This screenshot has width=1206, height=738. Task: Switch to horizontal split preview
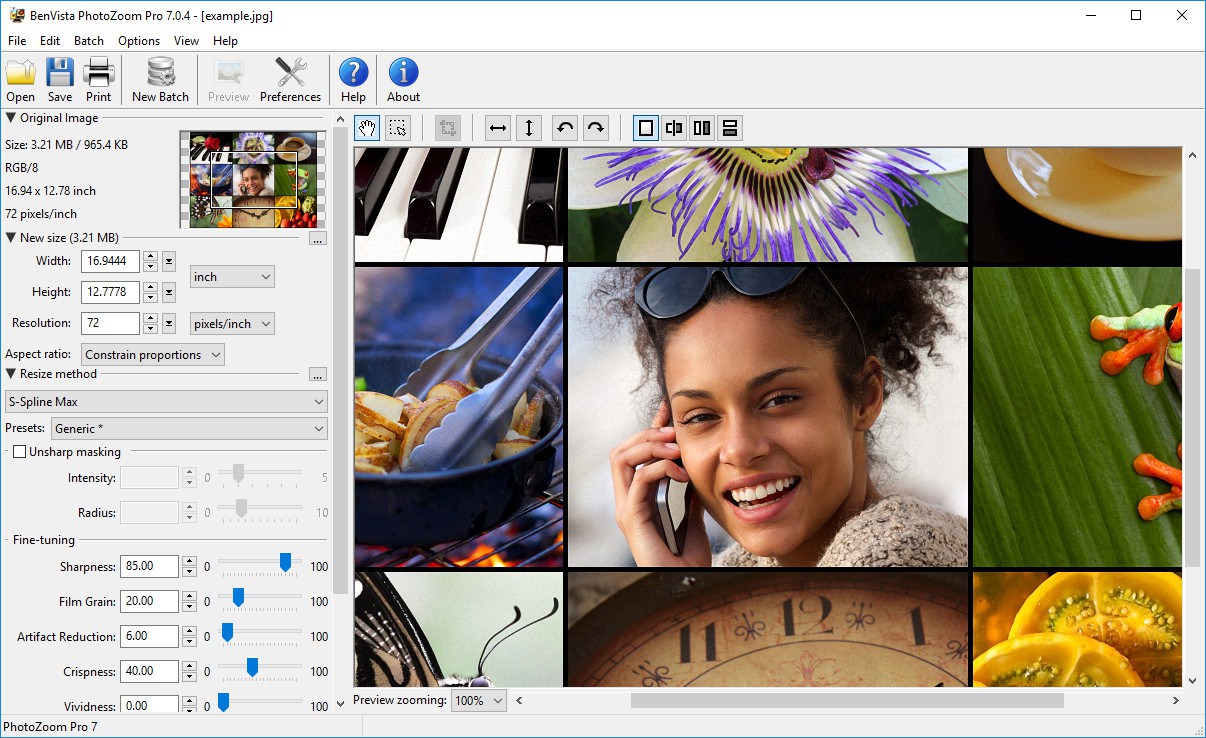(730, 128)
